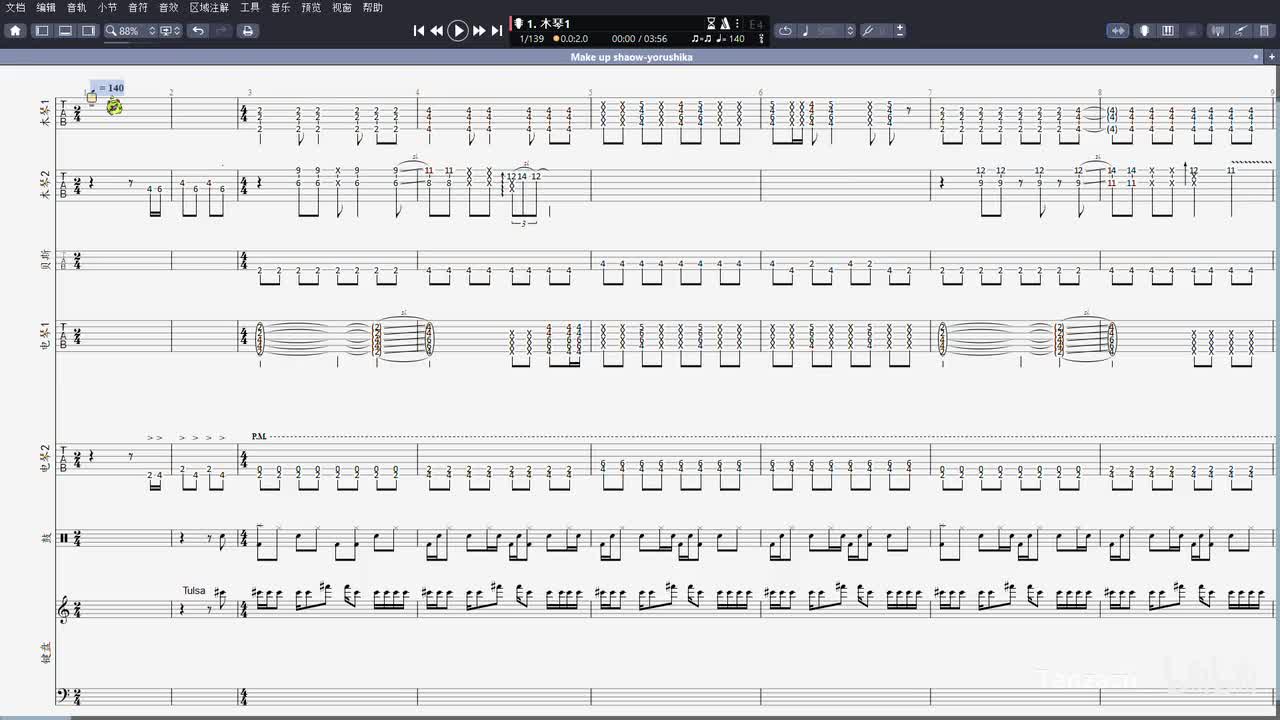Toggle the metronome
1280x720 pixels.
725,23
